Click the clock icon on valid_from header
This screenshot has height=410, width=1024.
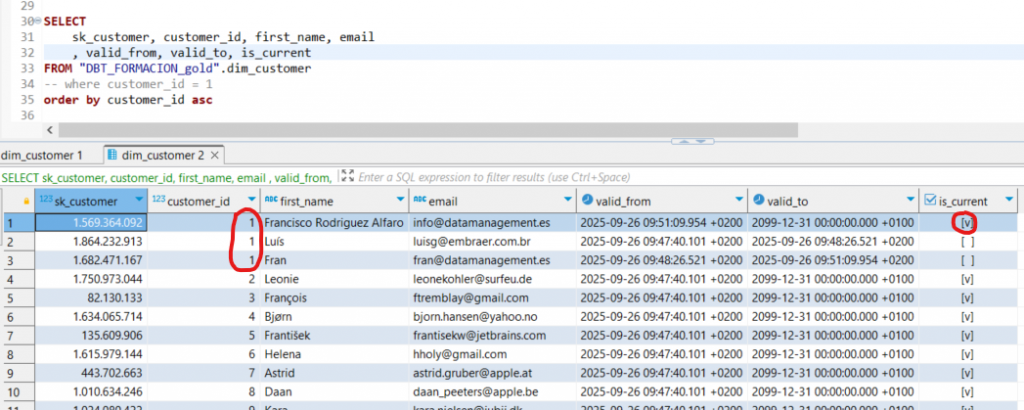pyautogui.click(x=587, y=201)
